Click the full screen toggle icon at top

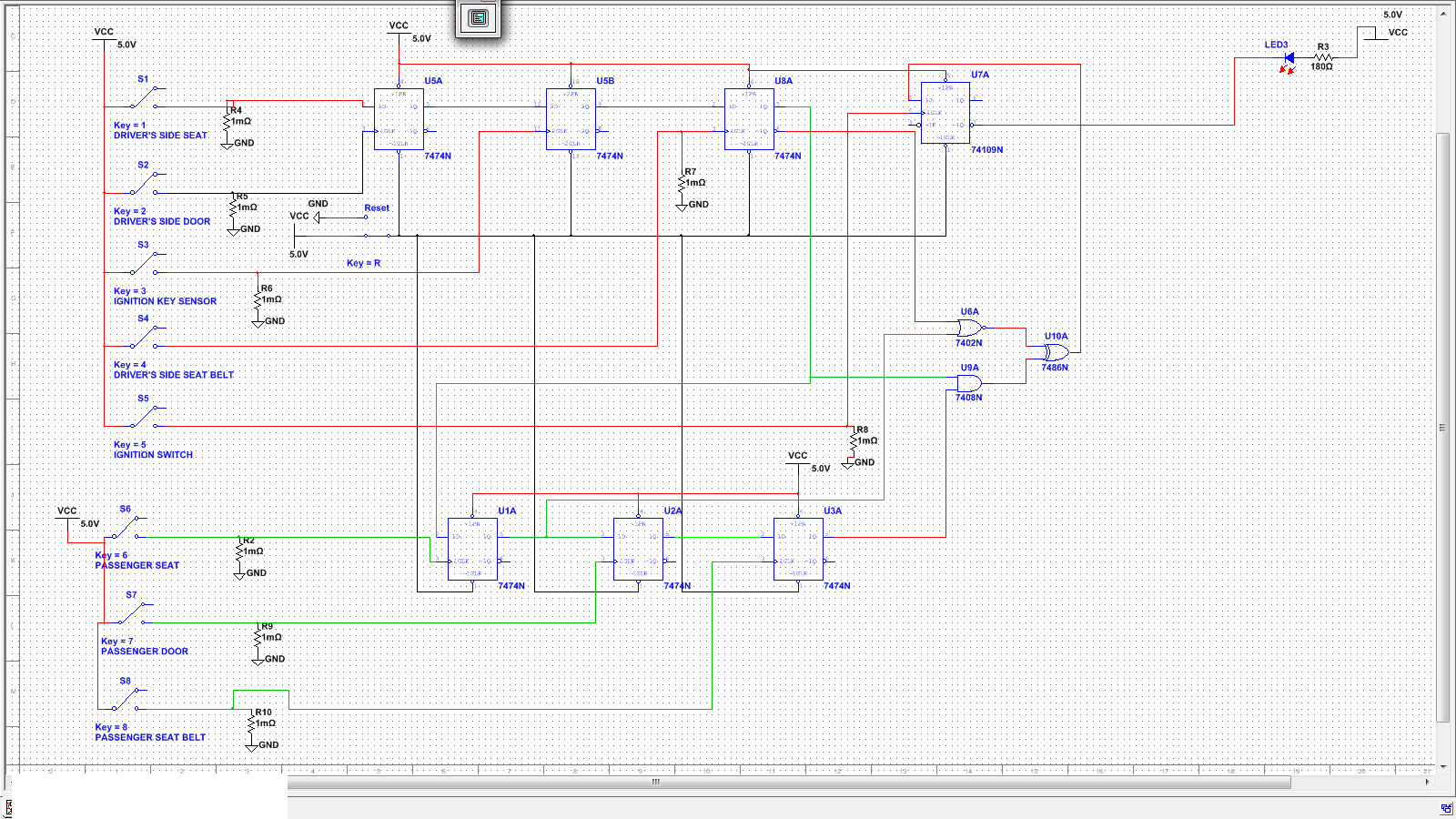coord(479,18)
